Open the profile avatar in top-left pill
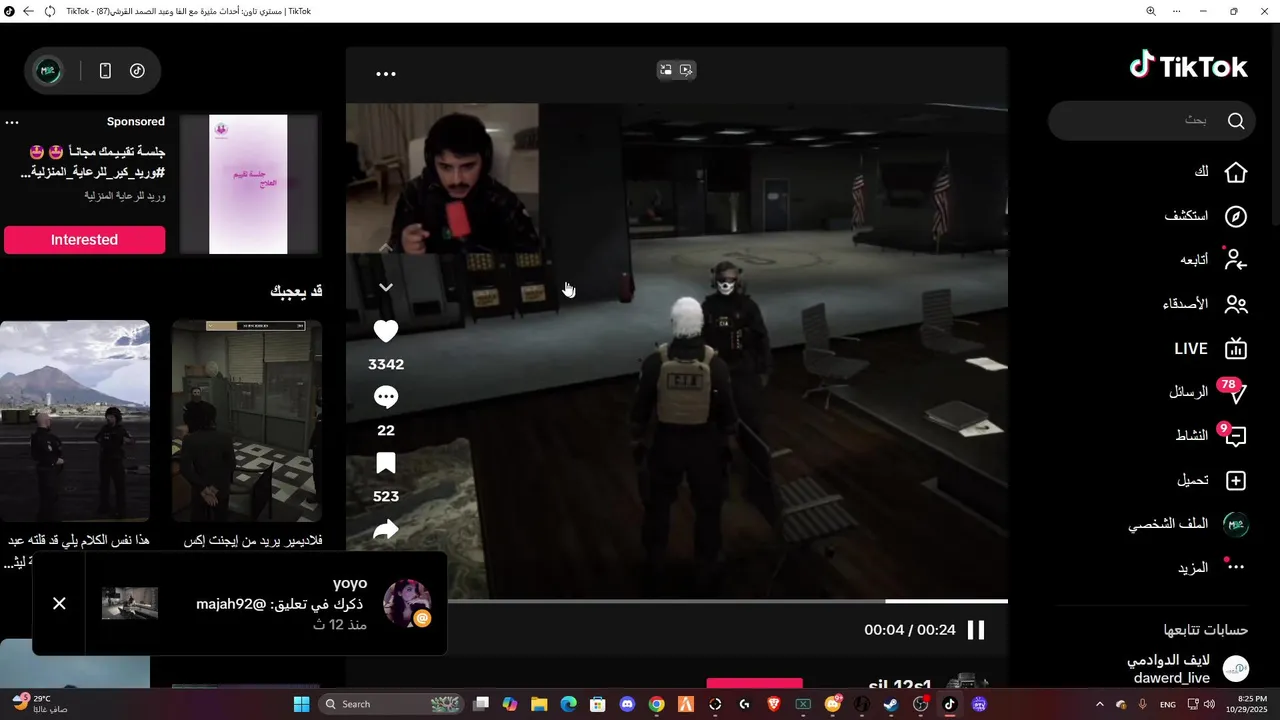 [48, 71]
